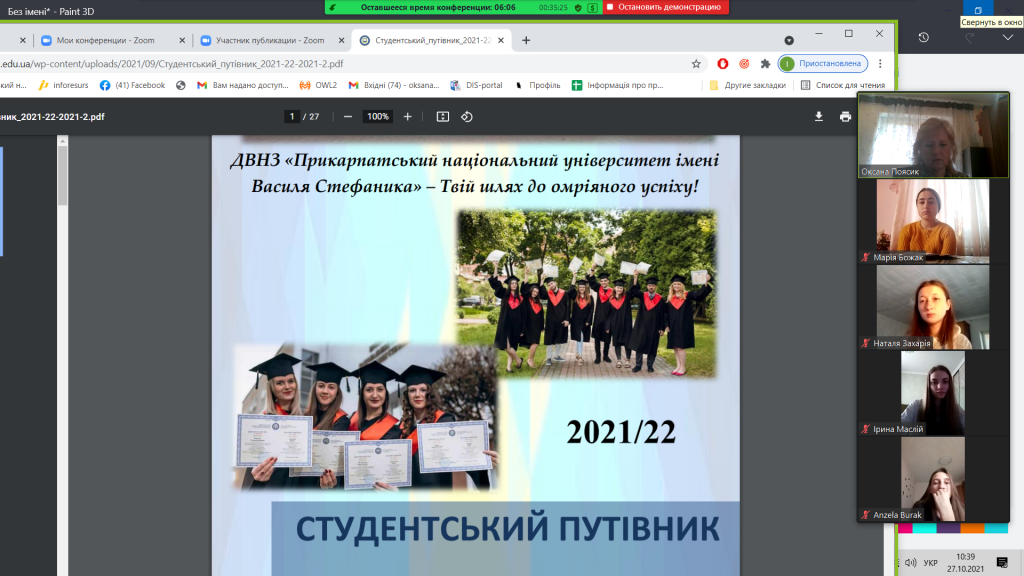Open Paint 3D history clock icon
Image resolution: width=1024 pixels, height=576 pixels.
click(923, 37)
